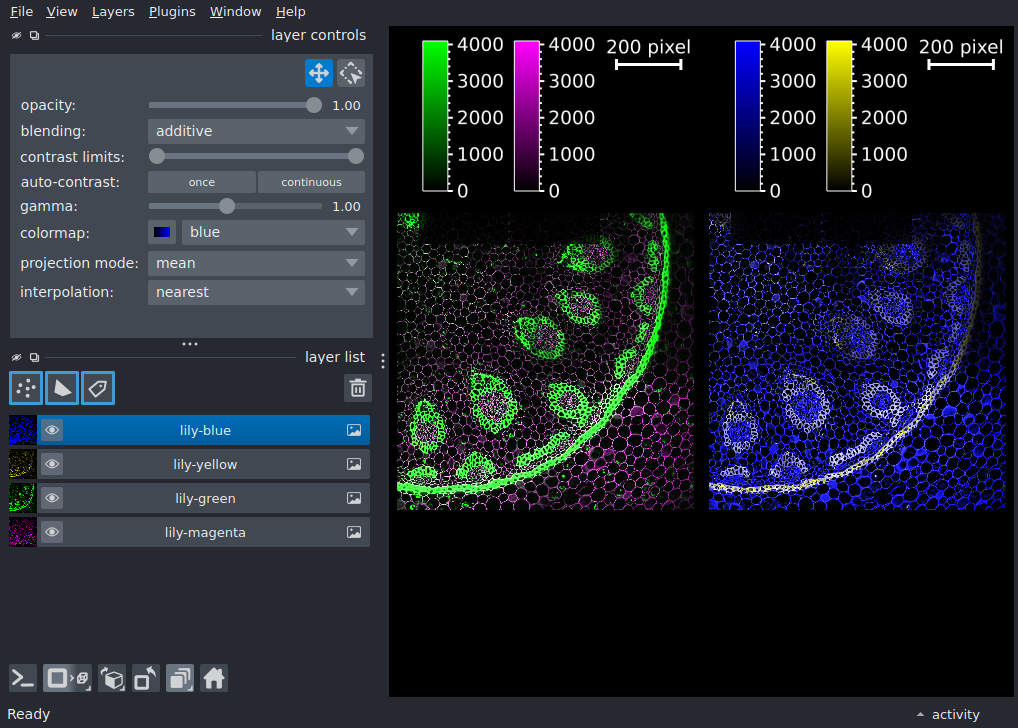Click the lily-green layer thumbnail
1018x728 pixels.
tap(23, 498)
